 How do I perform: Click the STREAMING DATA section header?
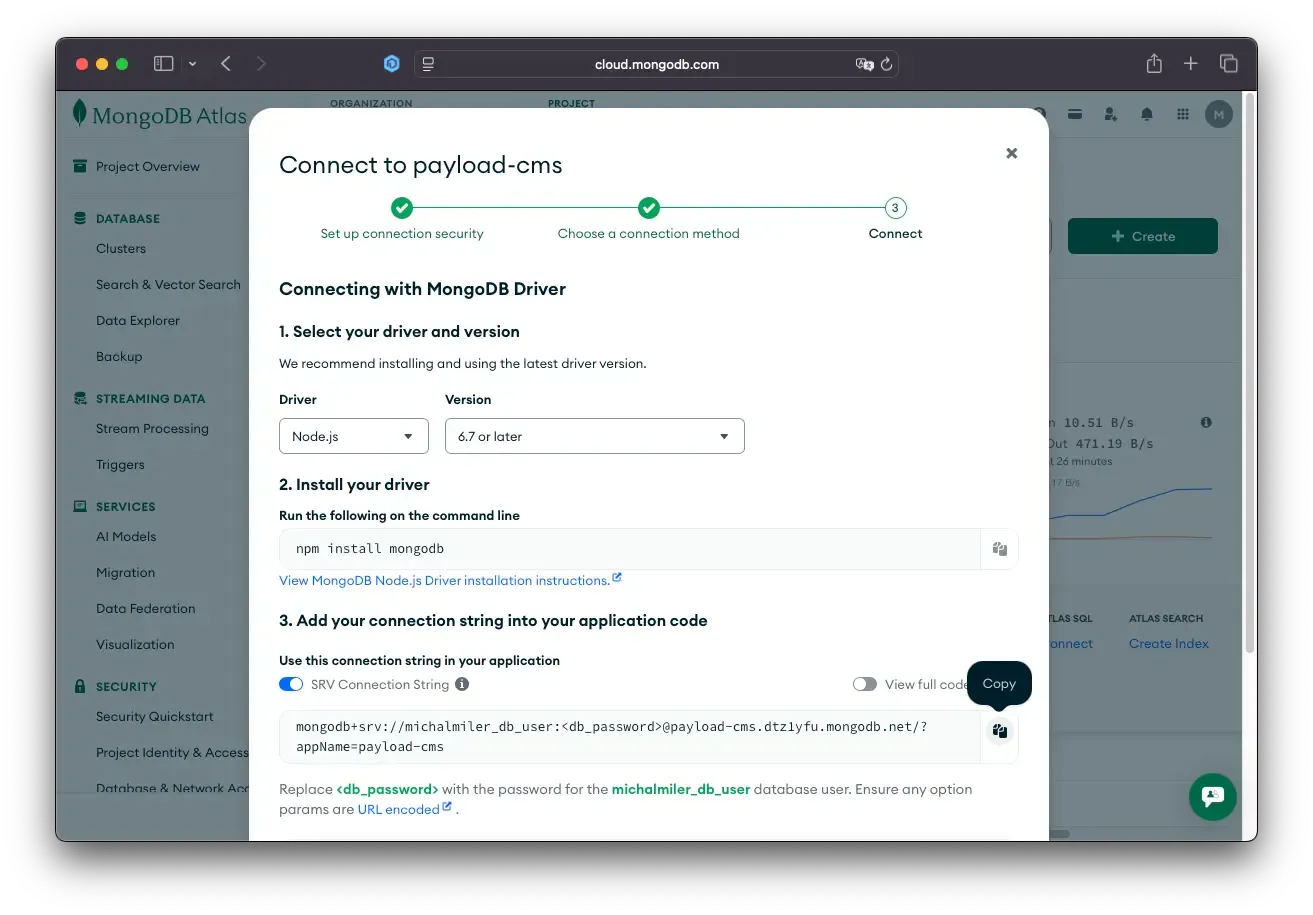coord(150,398)
